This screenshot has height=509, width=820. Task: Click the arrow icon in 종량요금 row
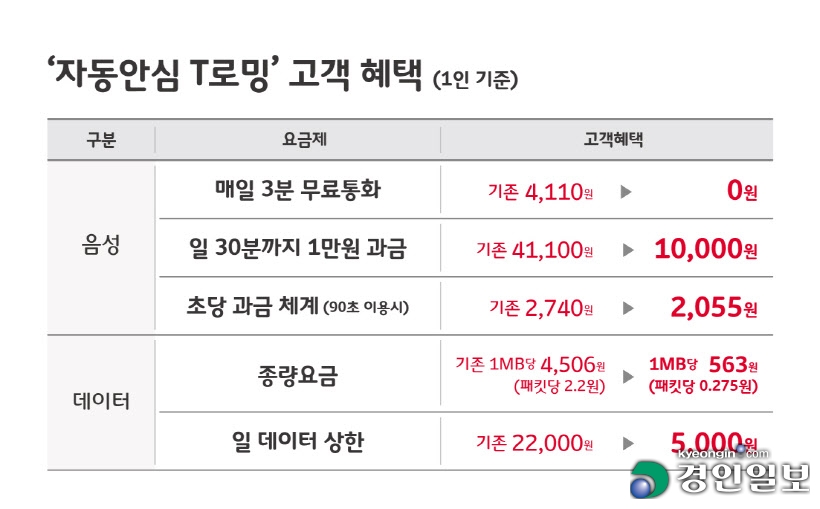628,376
